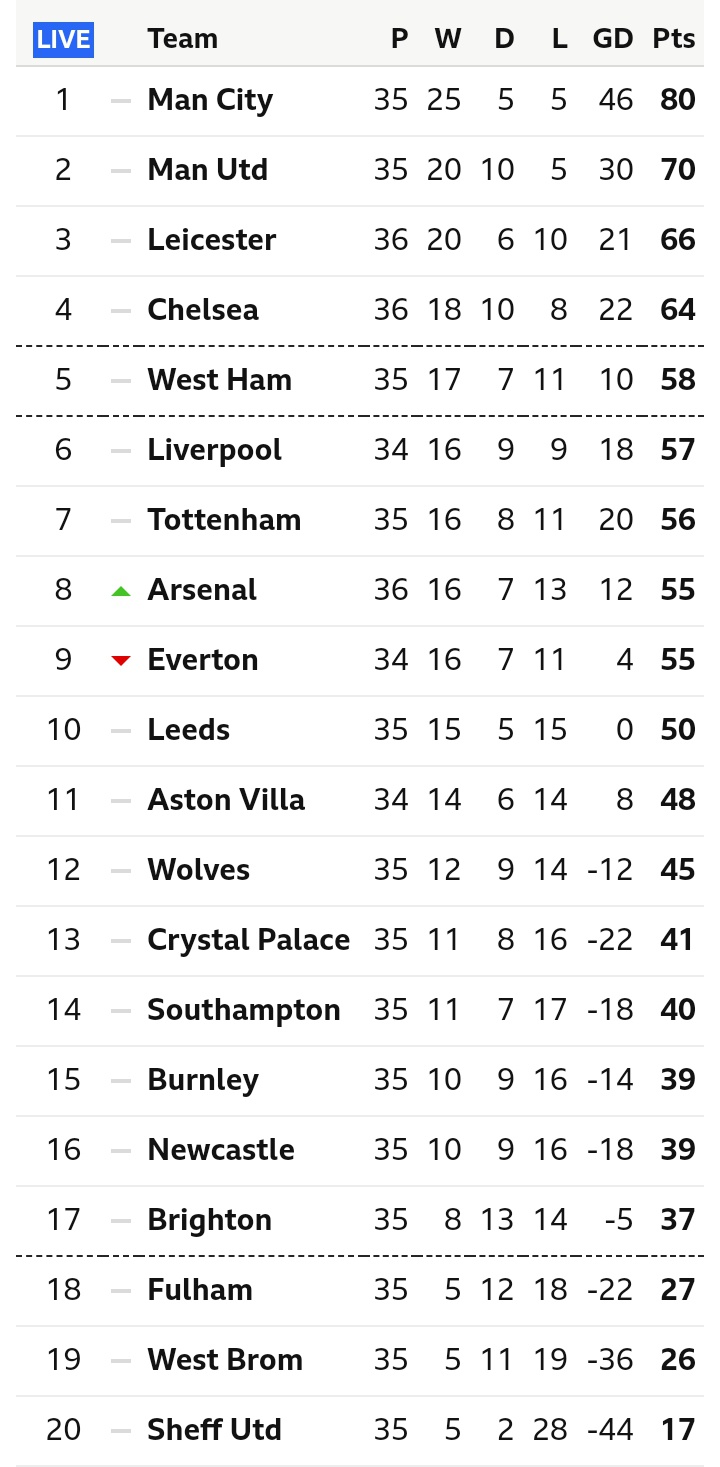Image resolution: width=720 pixels, height=1467 pixels.
Task: Click the W column header
Action: click(x=448, y=39)
